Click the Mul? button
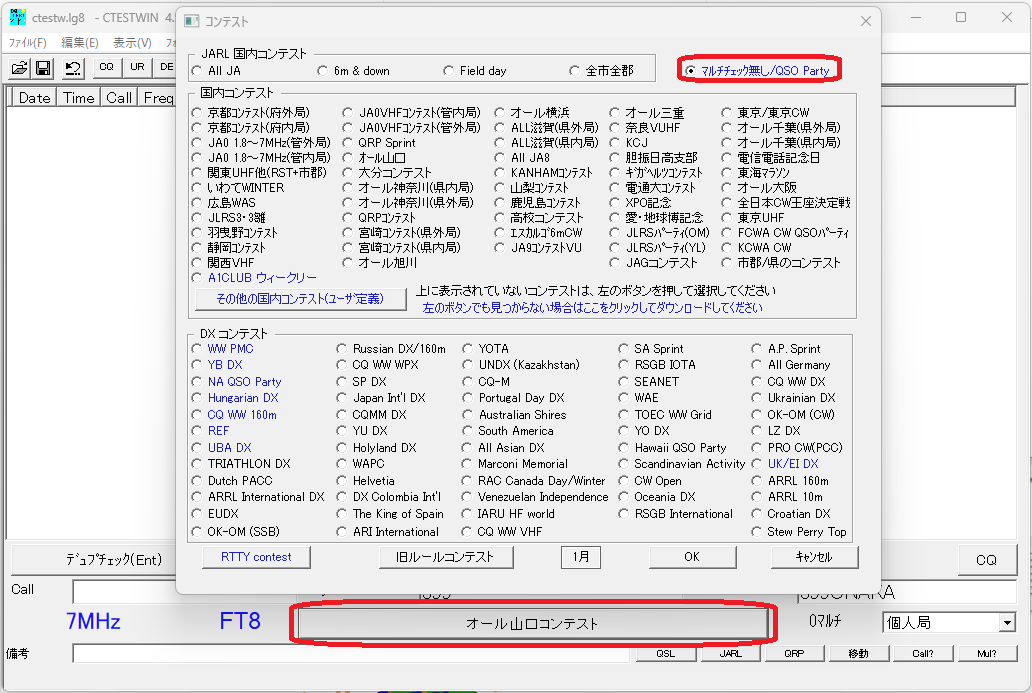 [x=987, y=654]
